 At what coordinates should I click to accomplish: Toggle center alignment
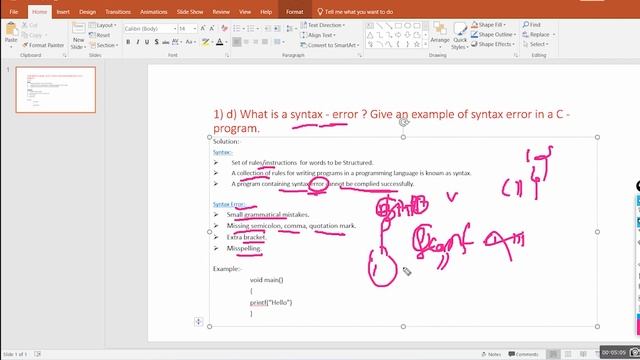[x=246, y=42]
